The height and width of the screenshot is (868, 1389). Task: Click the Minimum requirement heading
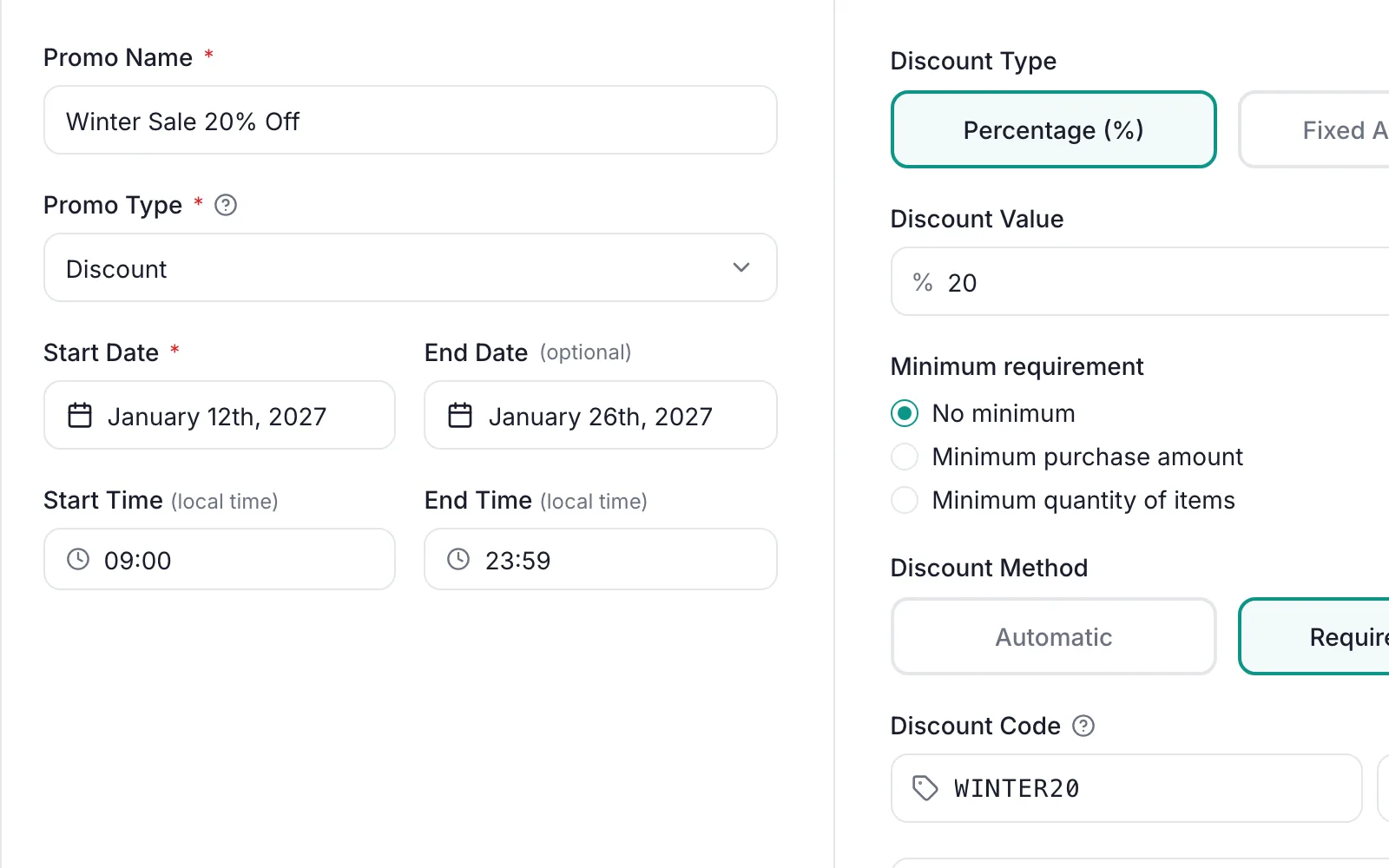coord(1017,366)
